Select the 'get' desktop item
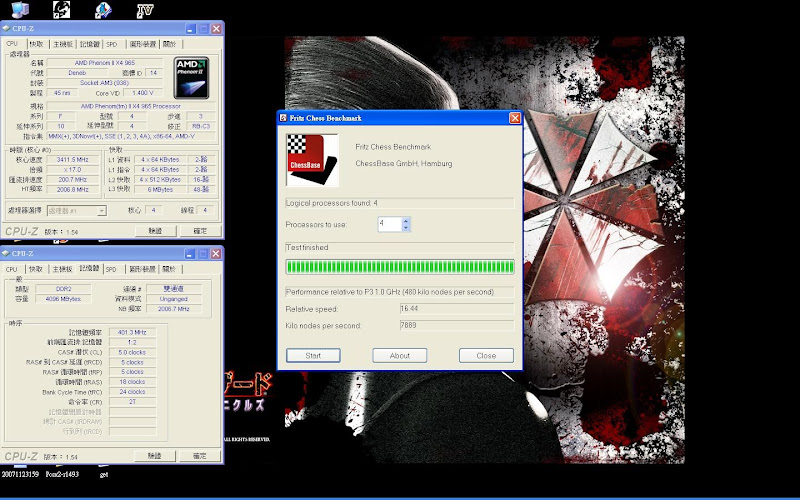Viewport: 800px width, 500px height. click(104, 474)
